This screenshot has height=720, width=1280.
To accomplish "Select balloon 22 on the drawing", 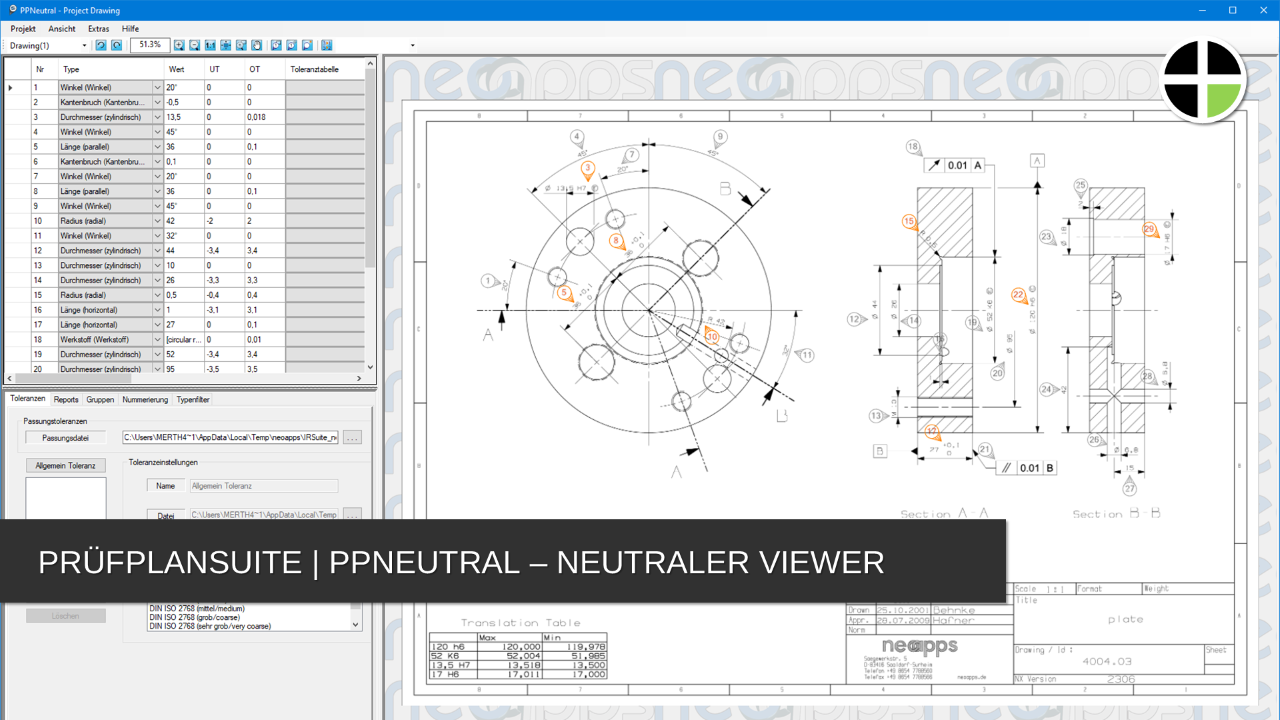I will tap(1018, 295).
